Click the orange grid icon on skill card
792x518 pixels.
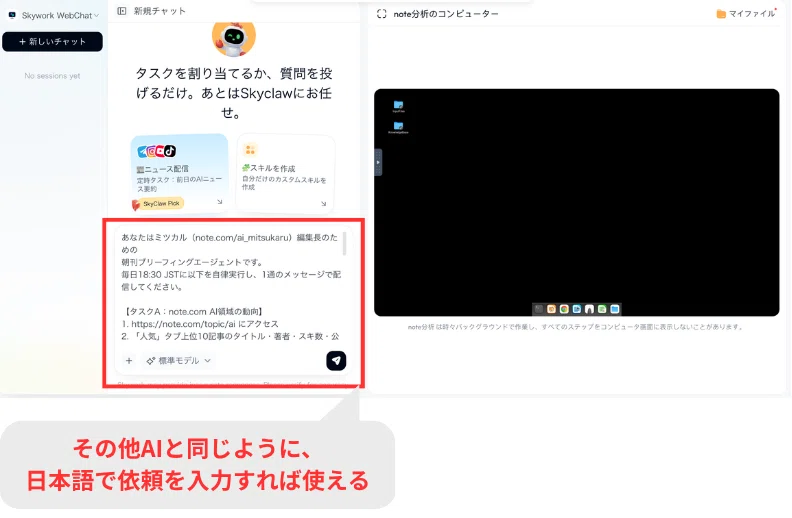(x=250, y=150)
